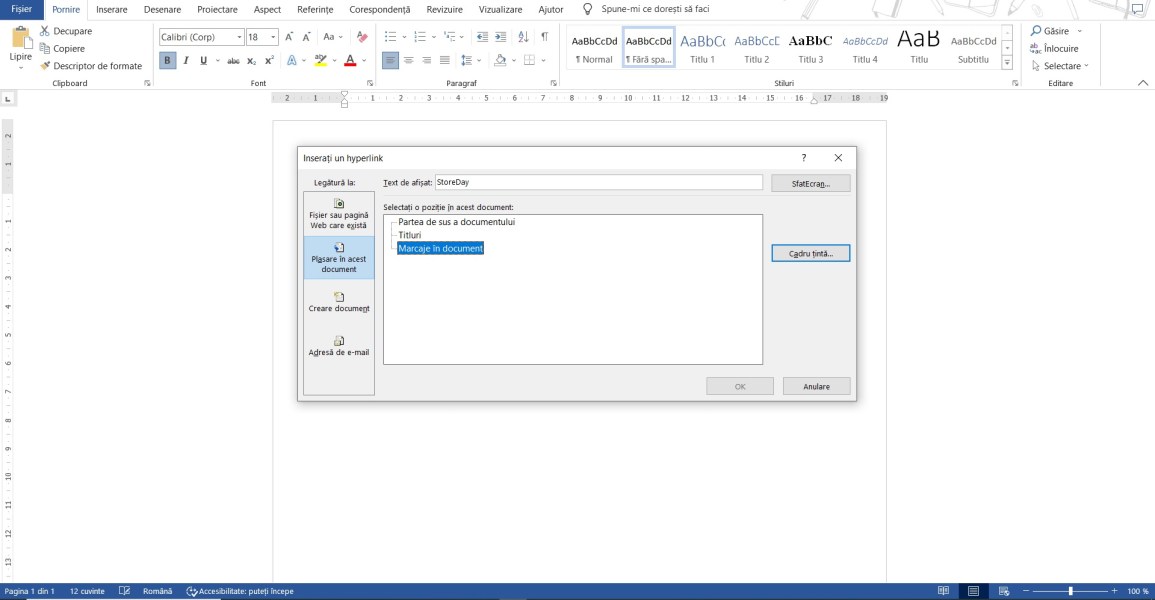
Task: Open font name dropdown Calibri (Corp)
Action: [x=239, y=37]
